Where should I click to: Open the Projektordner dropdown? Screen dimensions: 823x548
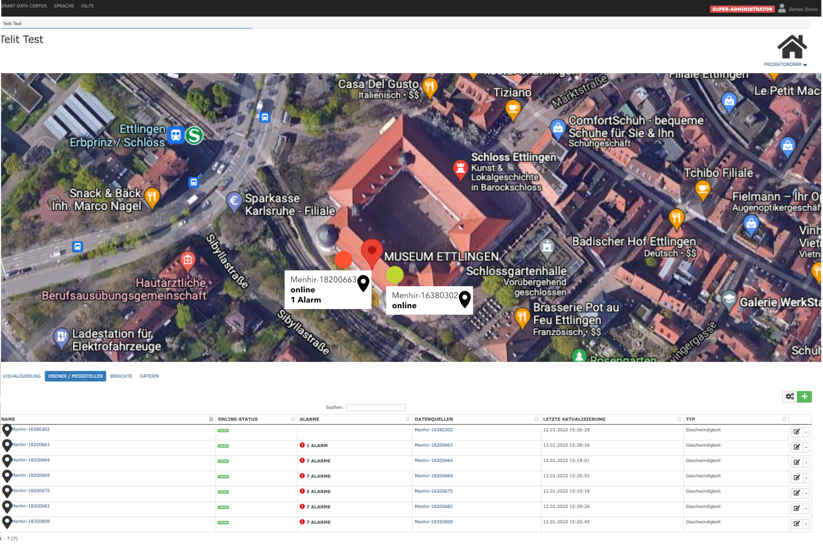[785, 65]
